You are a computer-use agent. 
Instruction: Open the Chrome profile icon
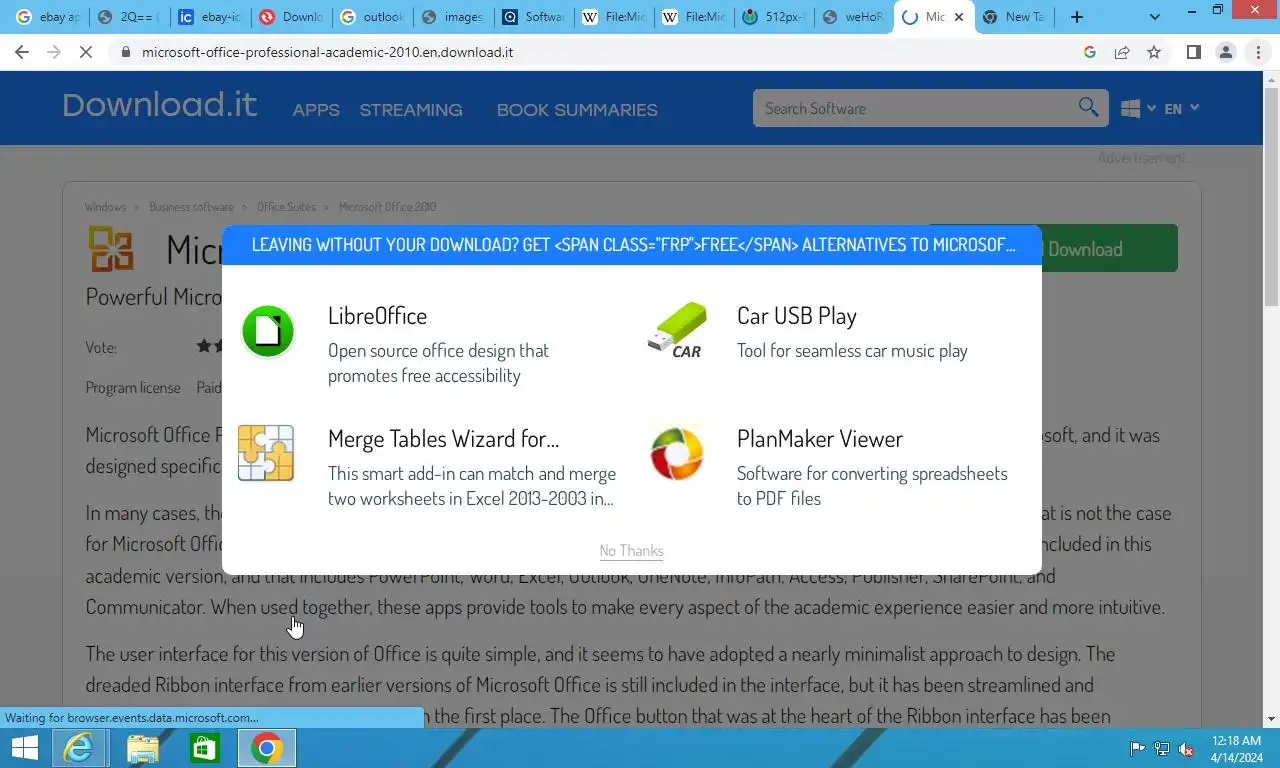[x=1226, y=52]
